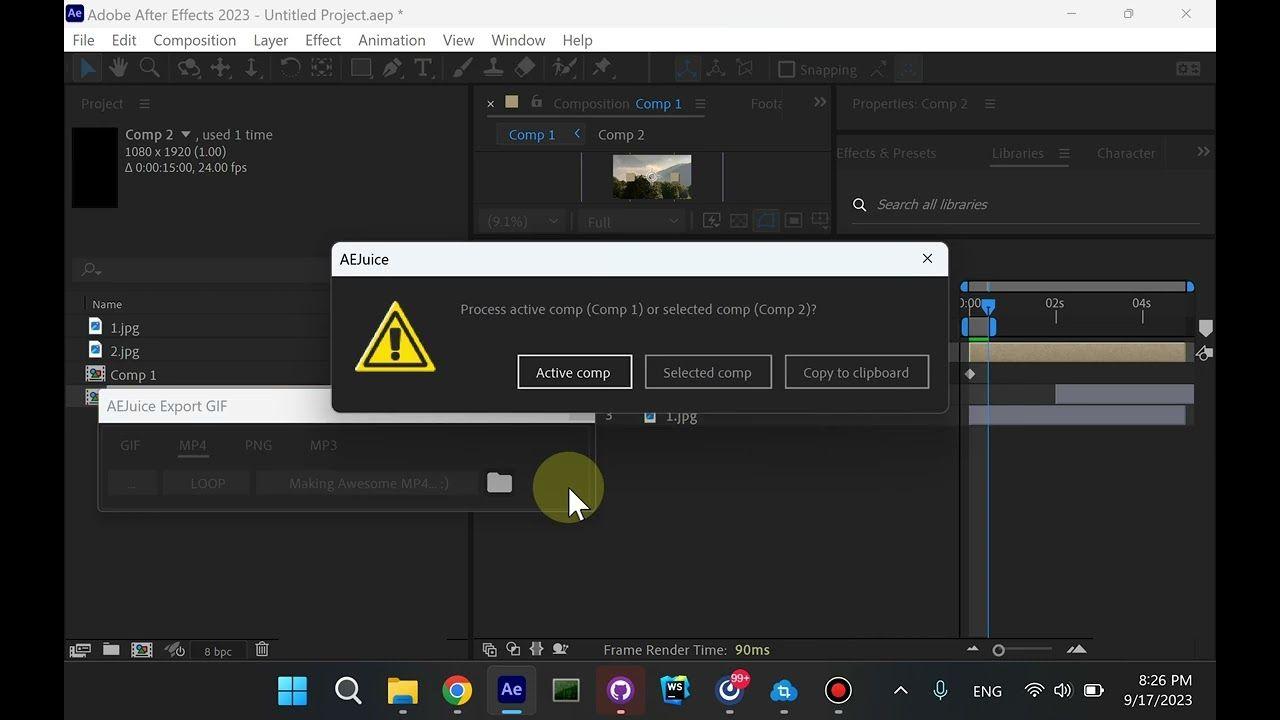Viewport: 1280px width, 720px height.
Task: Open the Project panel menu
Action: coord(144,104)
